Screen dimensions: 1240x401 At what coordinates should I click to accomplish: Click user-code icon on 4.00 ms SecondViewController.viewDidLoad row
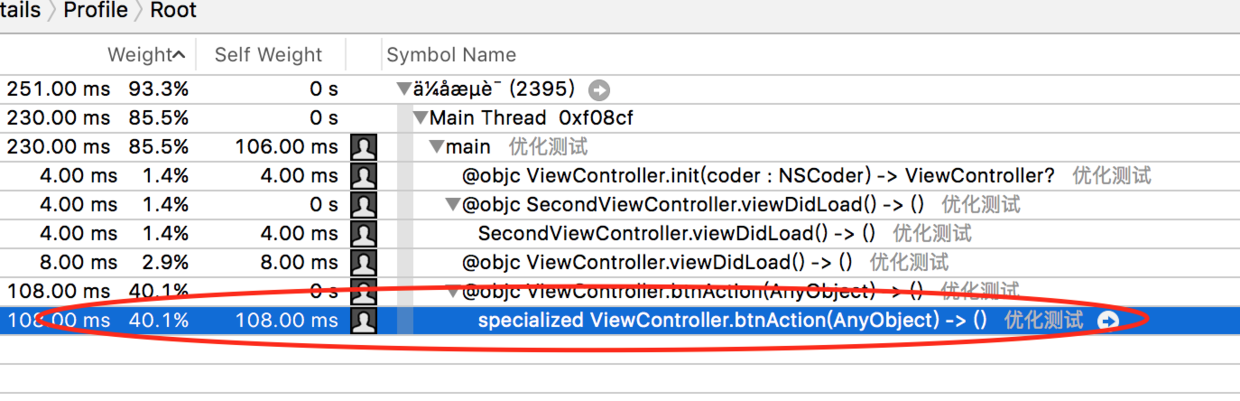point(364,234)
